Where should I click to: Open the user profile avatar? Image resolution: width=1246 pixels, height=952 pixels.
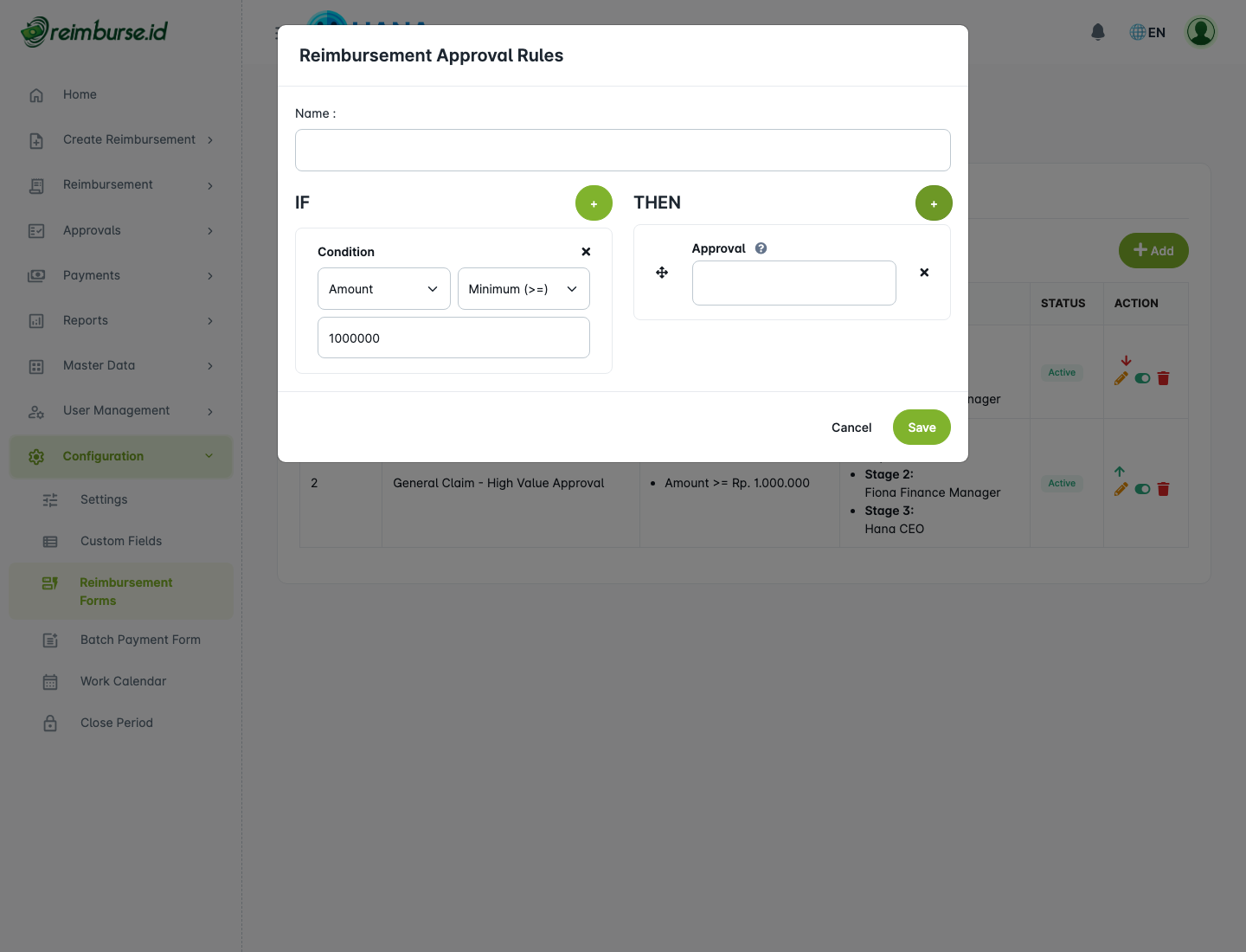1200,32
